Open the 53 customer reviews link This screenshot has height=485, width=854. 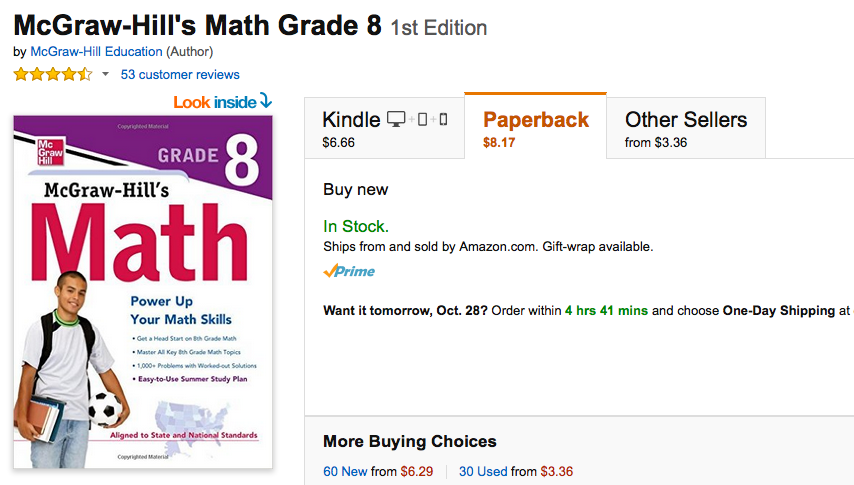point(180,75)
